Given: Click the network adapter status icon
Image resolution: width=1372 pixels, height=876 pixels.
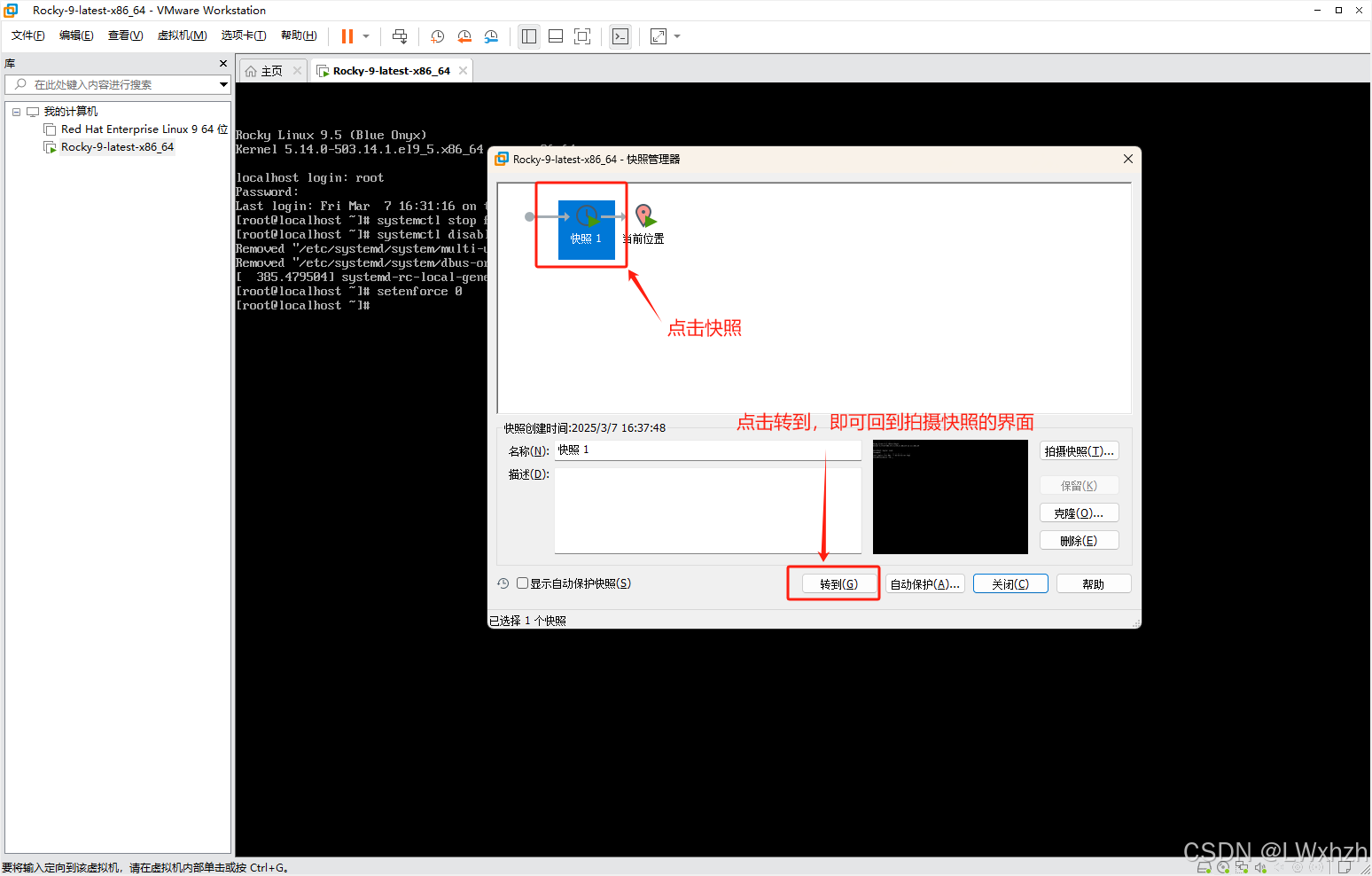Looking at the screenshot, I should 1242,868.
